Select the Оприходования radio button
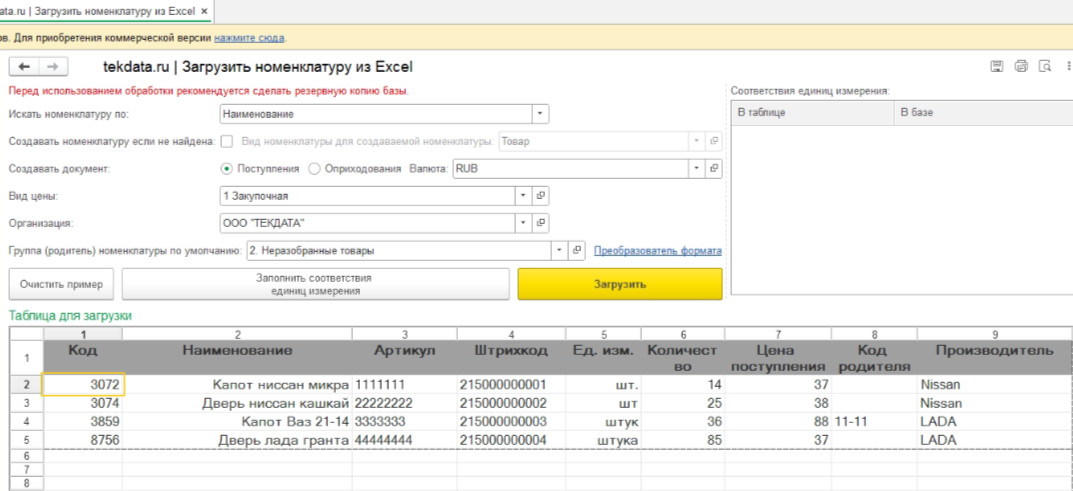Screen dimensions: 1073x491 [x=314, y=169]
